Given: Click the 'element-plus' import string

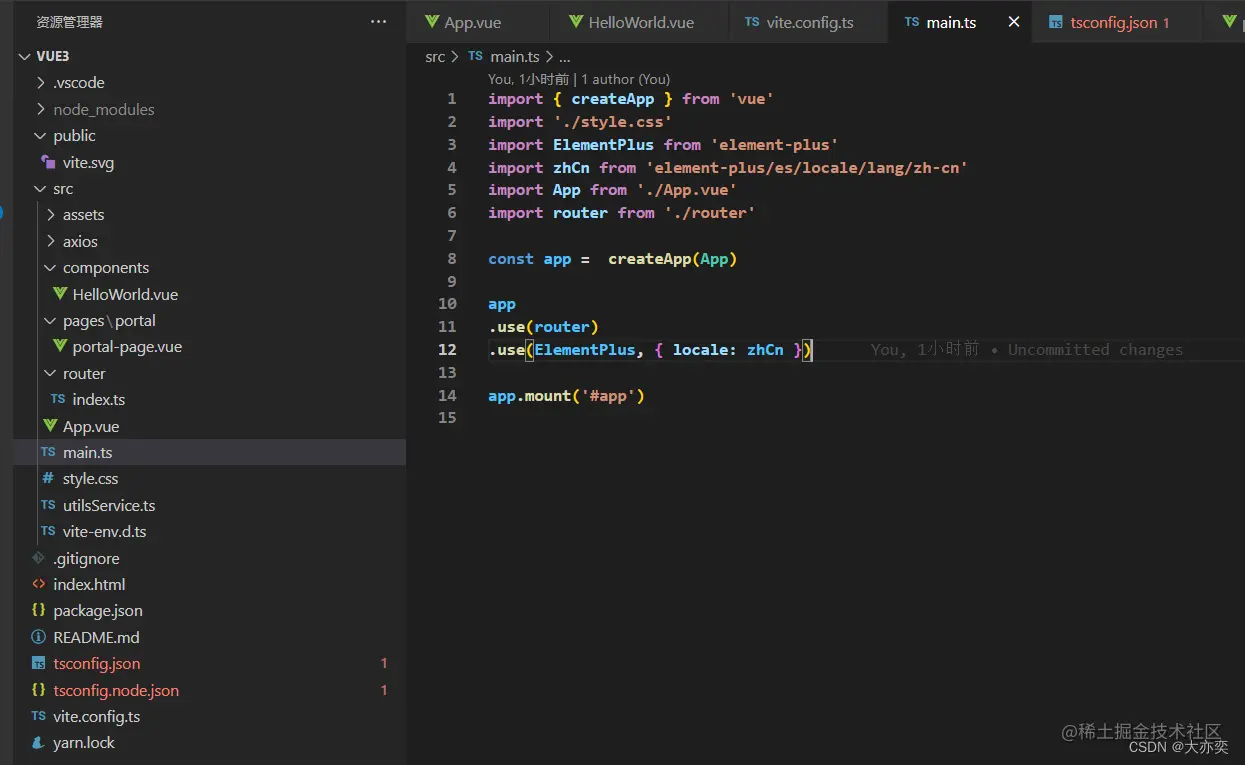Looking at the screenshot, I should [774, 145].
